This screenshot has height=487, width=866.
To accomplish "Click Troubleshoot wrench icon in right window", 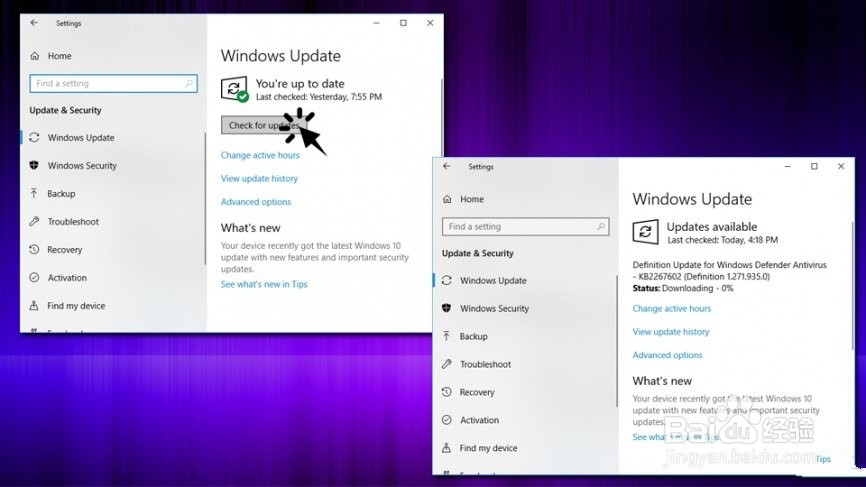I will (x=447, y=364).
